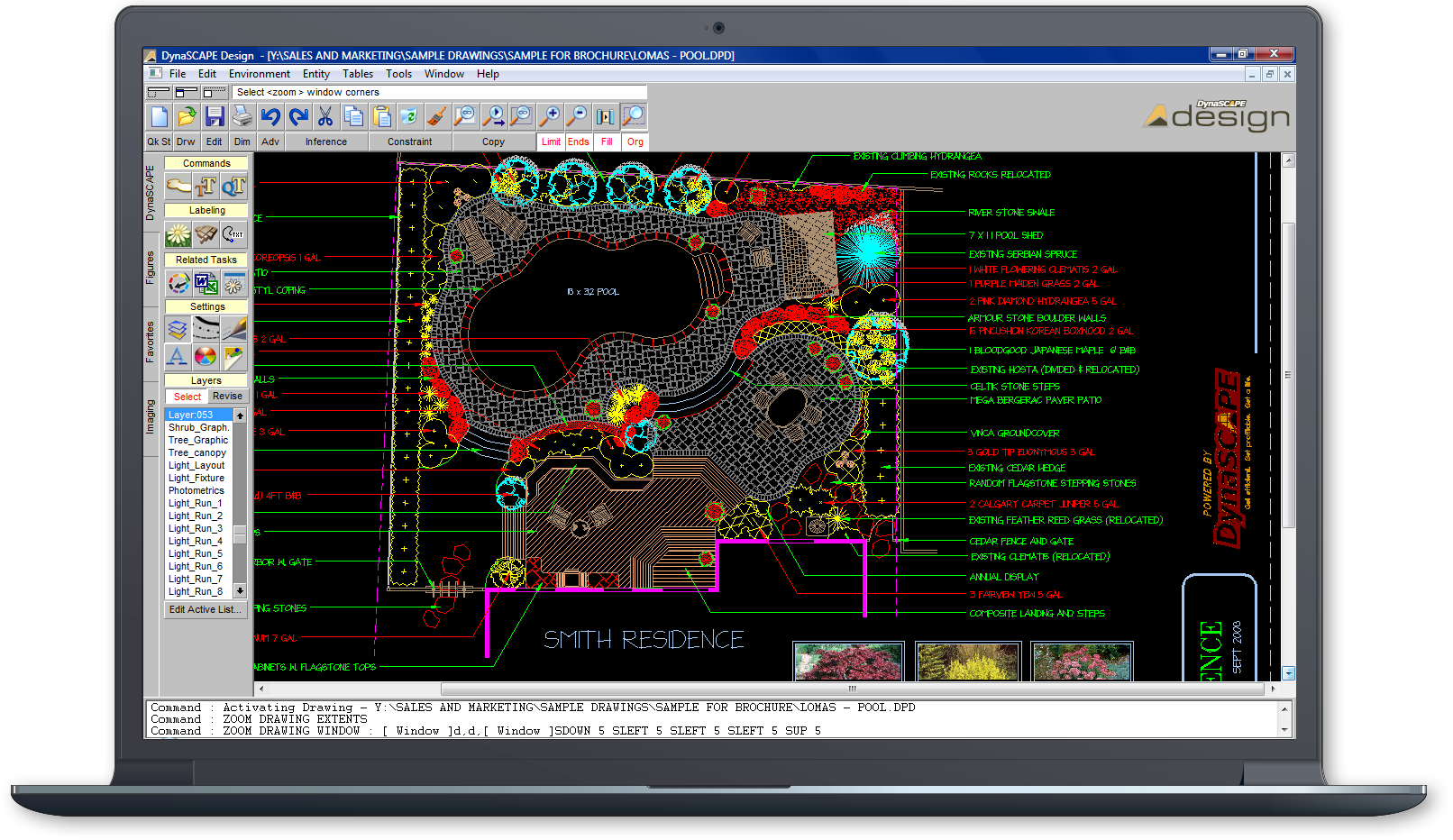Click the recycle bin purge icon
Screen dimensions: 1453x840
[x=408, y=116]
